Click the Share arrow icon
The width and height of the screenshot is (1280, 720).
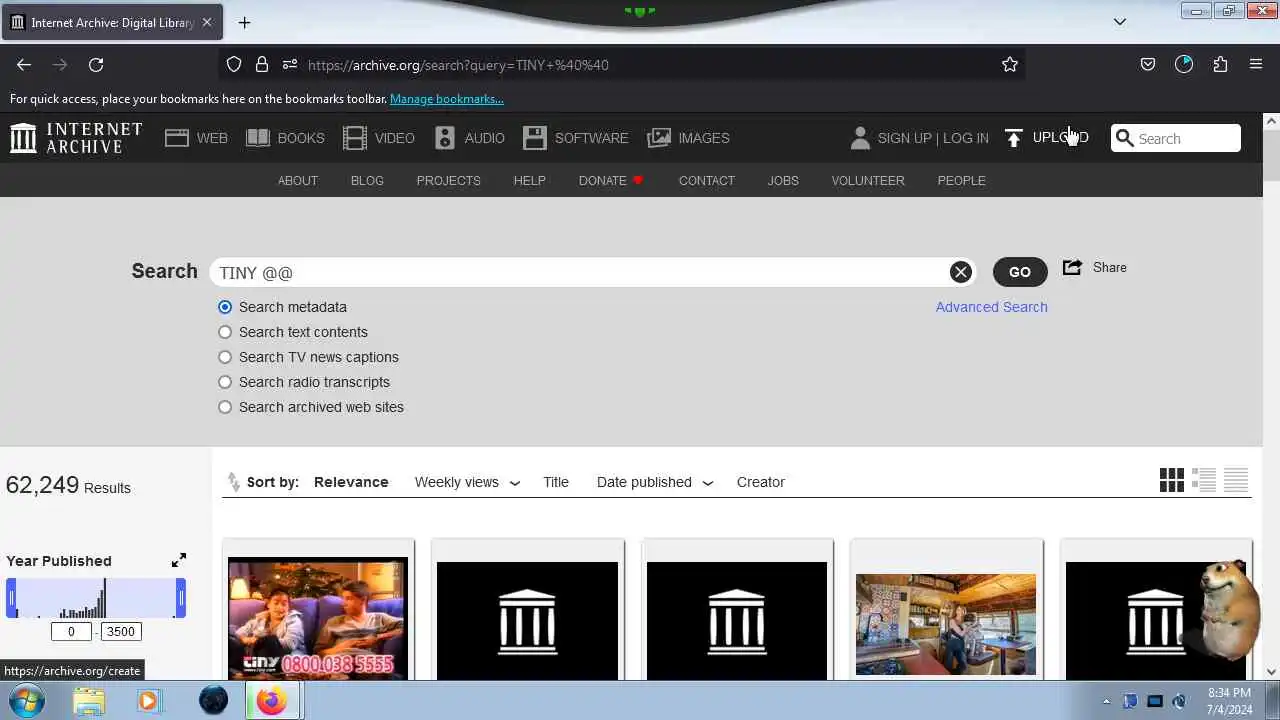click(x=1072, y=267)
